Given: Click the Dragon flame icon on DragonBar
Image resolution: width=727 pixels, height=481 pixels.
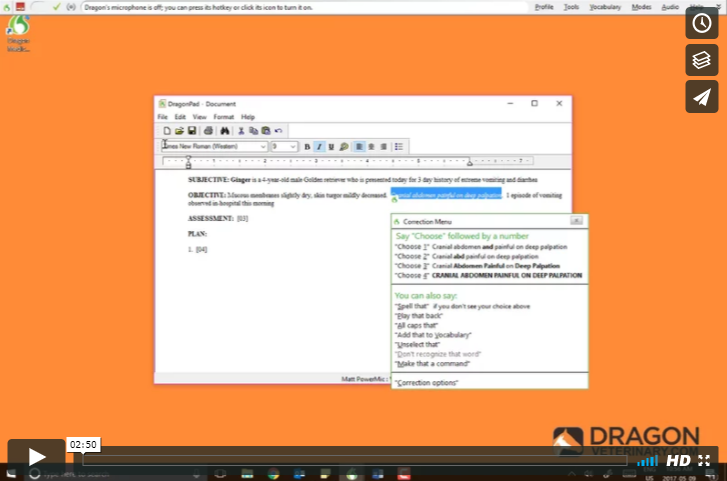Looking at the screenshot, I should [x=6, y=7].
